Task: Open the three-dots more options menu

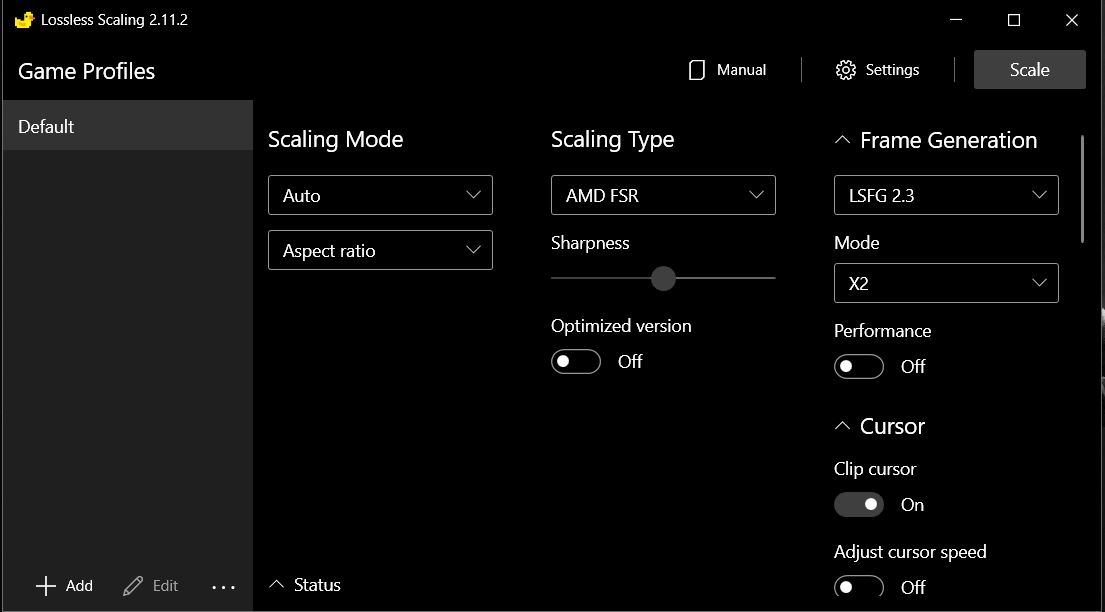Action: [x=224, y=587]
